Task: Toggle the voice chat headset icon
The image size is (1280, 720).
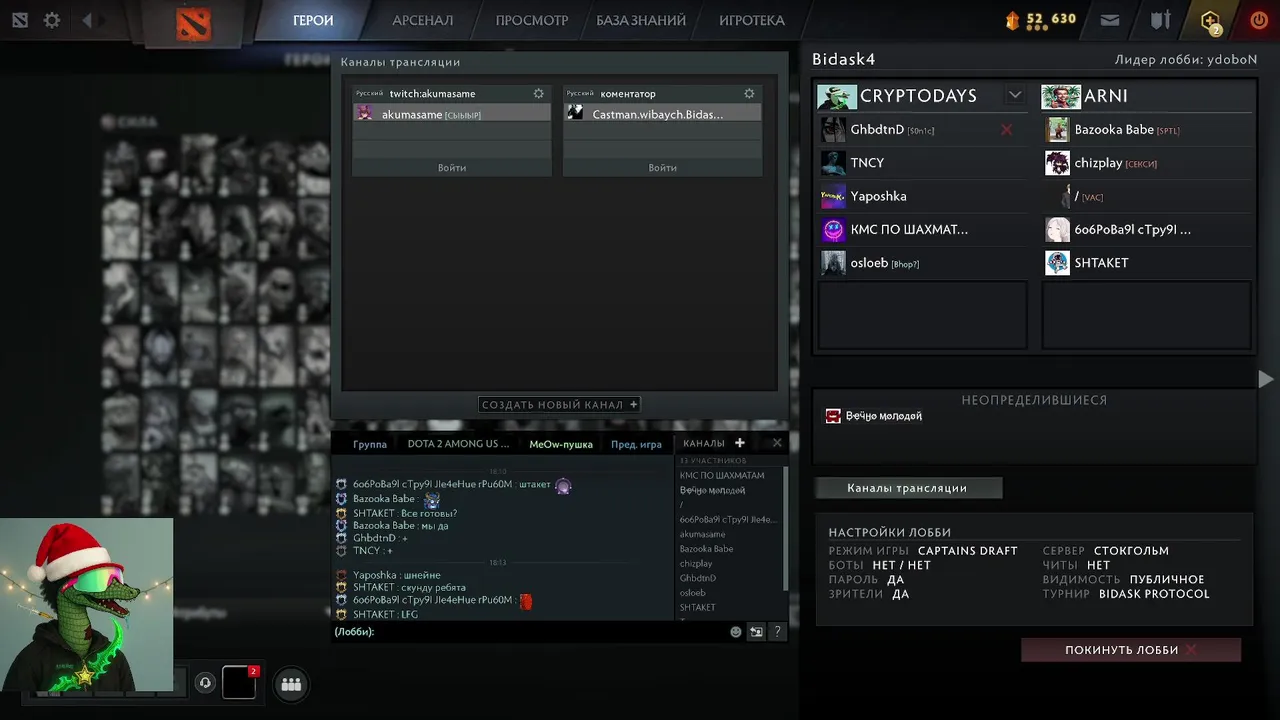Action: (x=205, y=683)
